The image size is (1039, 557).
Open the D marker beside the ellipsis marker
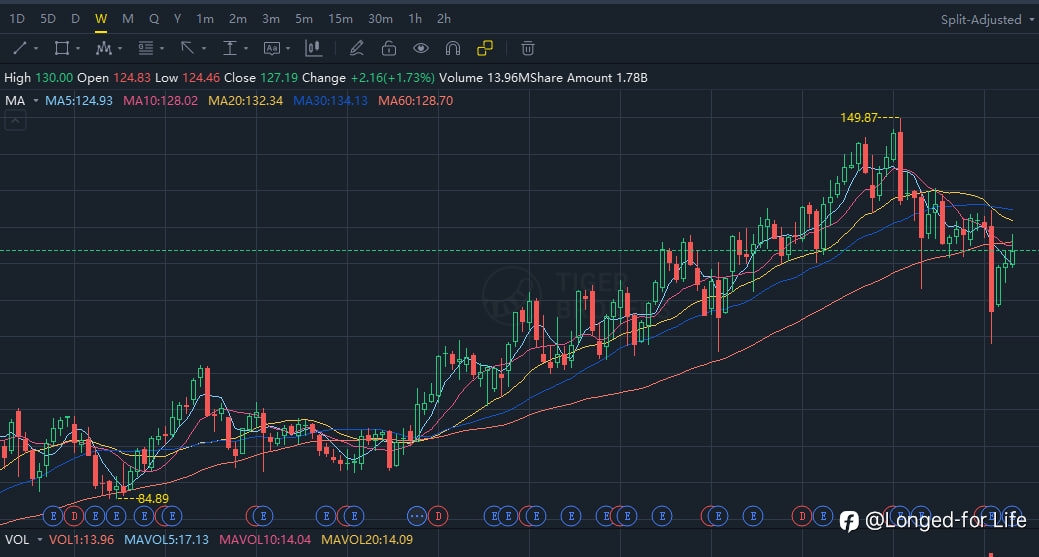(x=438, y=515)
